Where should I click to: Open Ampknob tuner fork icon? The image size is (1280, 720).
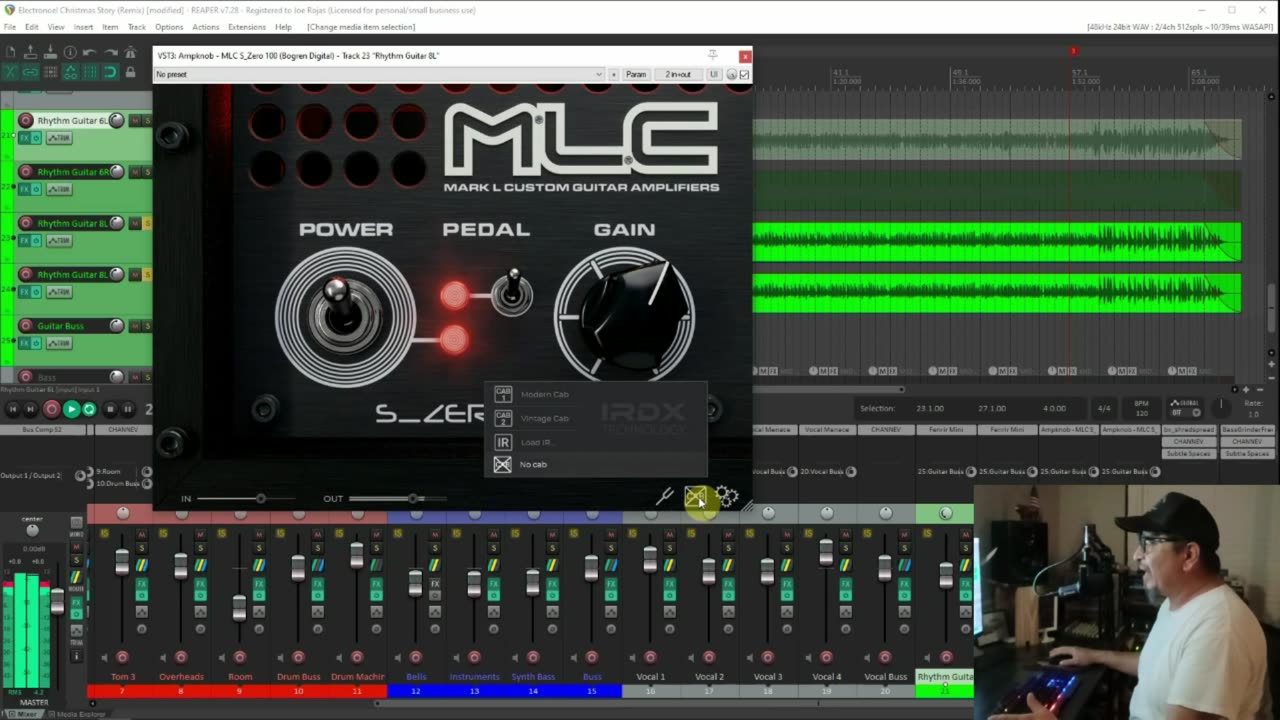(664, 496)
